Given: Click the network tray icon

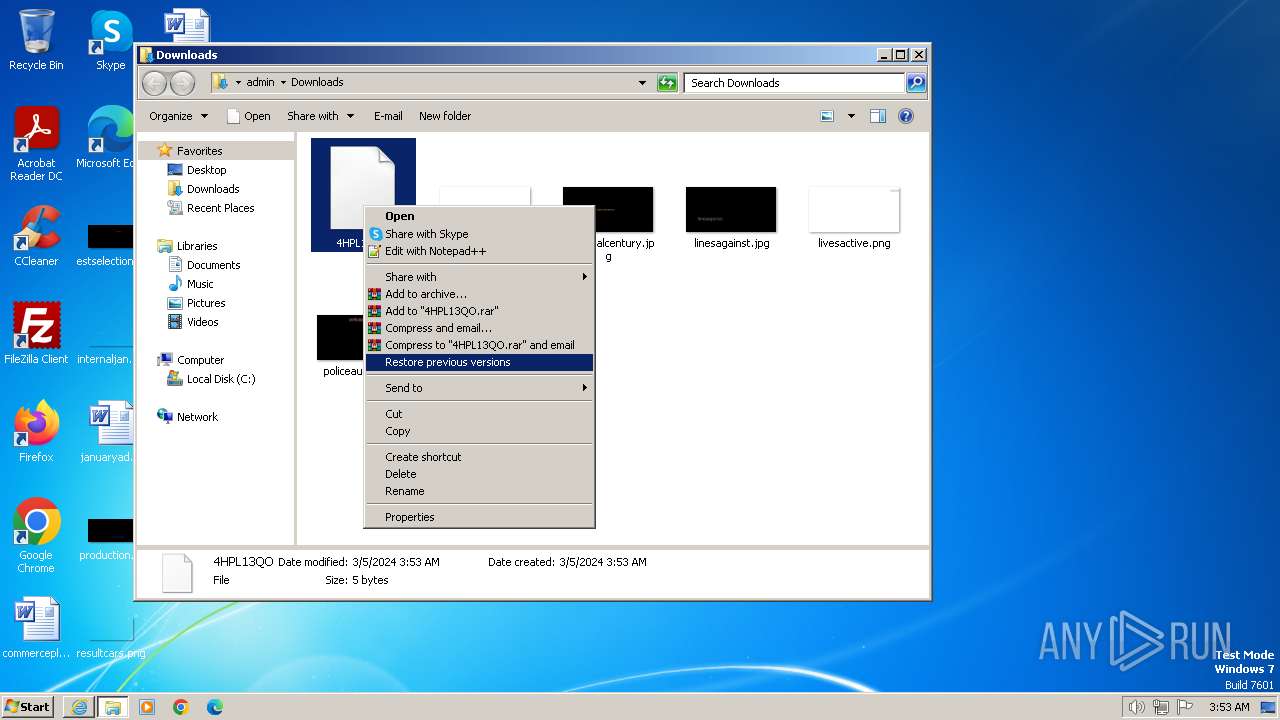Looking at the screenshot, I should click(1161, 707).
